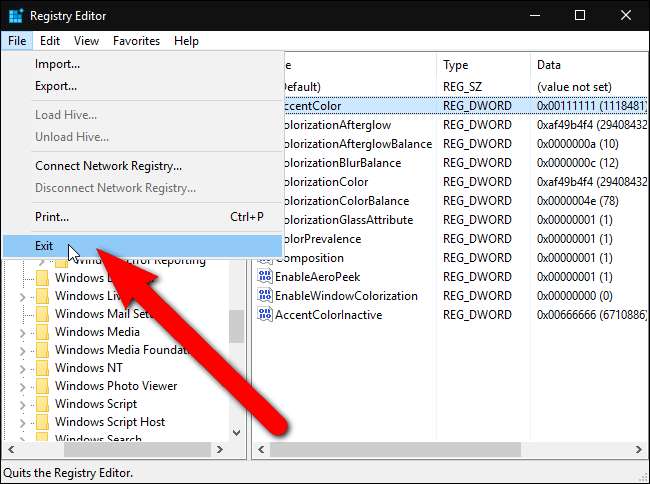Screen dimensions: 650x484
Task: Open the Help menu
Action: 186,41
